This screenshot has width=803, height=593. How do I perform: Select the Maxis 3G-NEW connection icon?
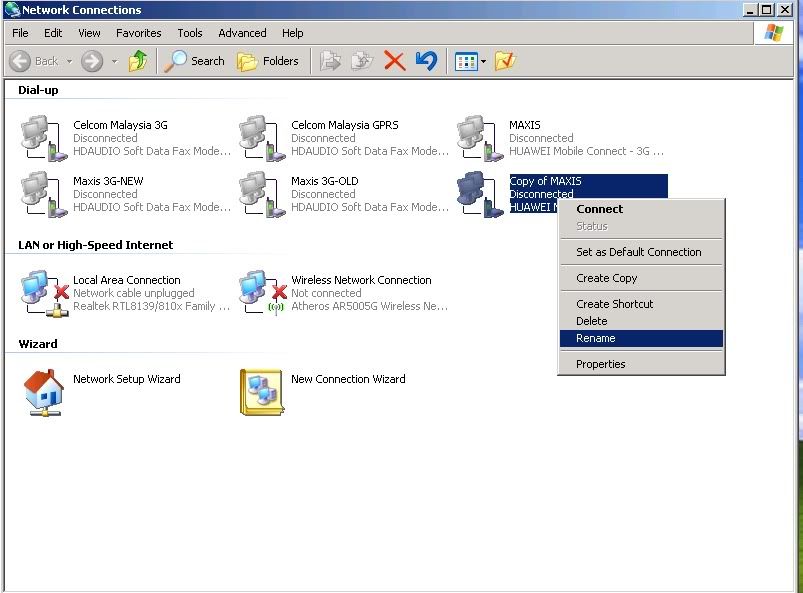click(x=44, y=194)
